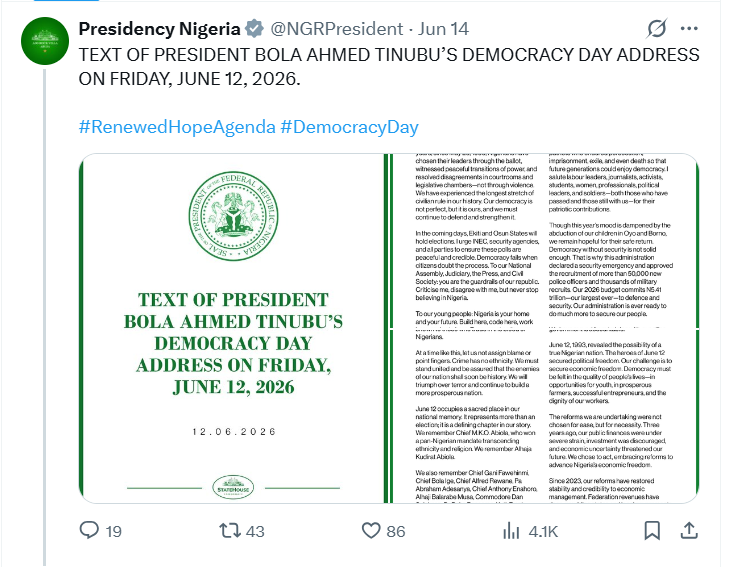Open the #RenewedHopeAgenda hashtag
751x567 pixels.
pyautogui.click(x=177, y=127)
